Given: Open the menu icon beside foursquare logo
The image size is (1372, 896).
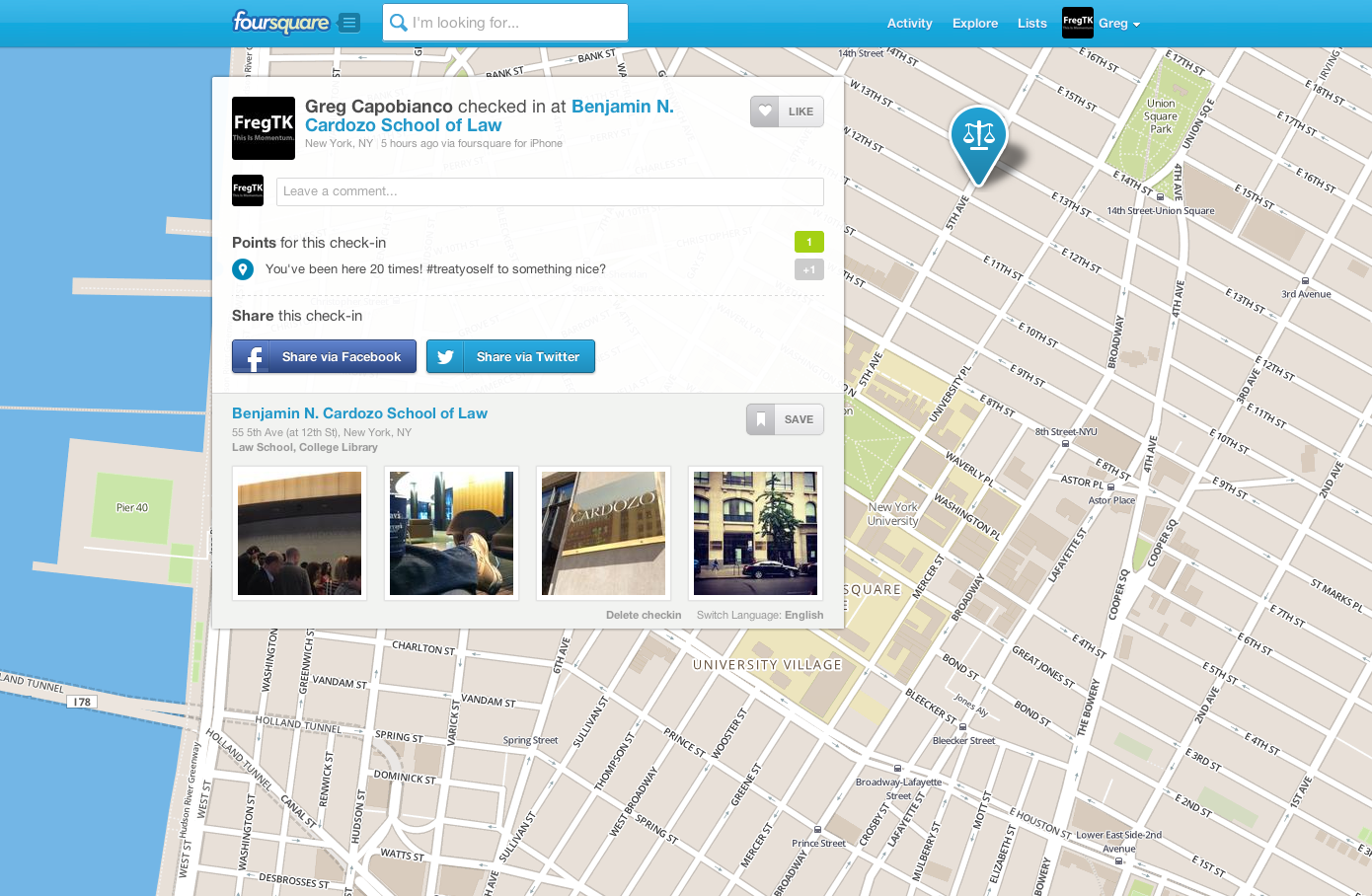Looking at the screenshot, I should tap(349, 23).
